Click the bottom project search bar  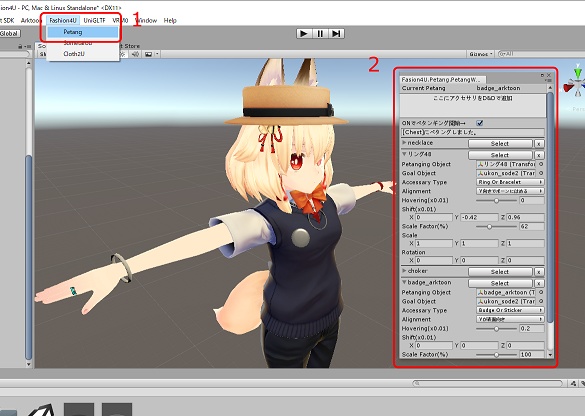point(487,383)
